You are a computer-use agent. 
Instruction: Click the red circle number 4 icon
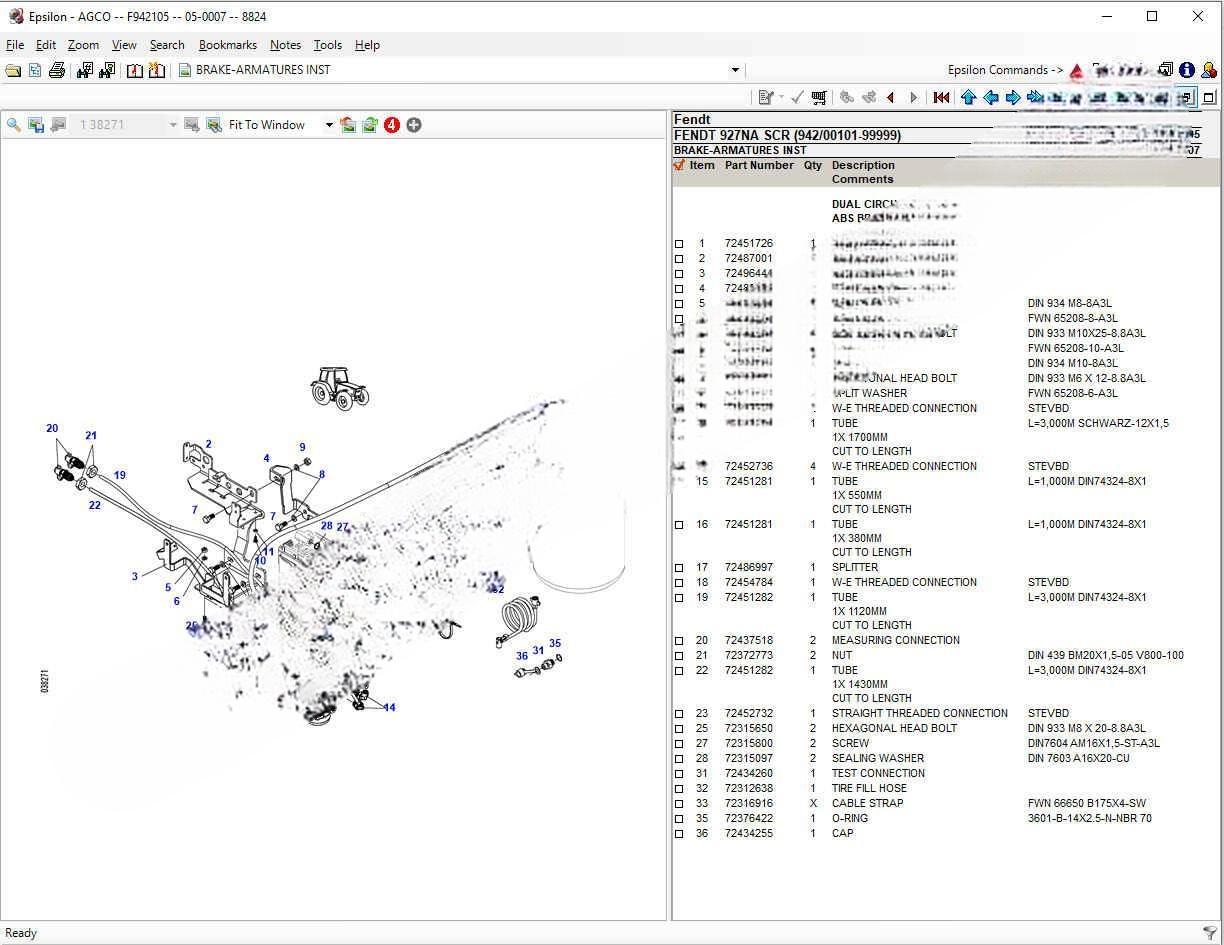tap(392, 125)
